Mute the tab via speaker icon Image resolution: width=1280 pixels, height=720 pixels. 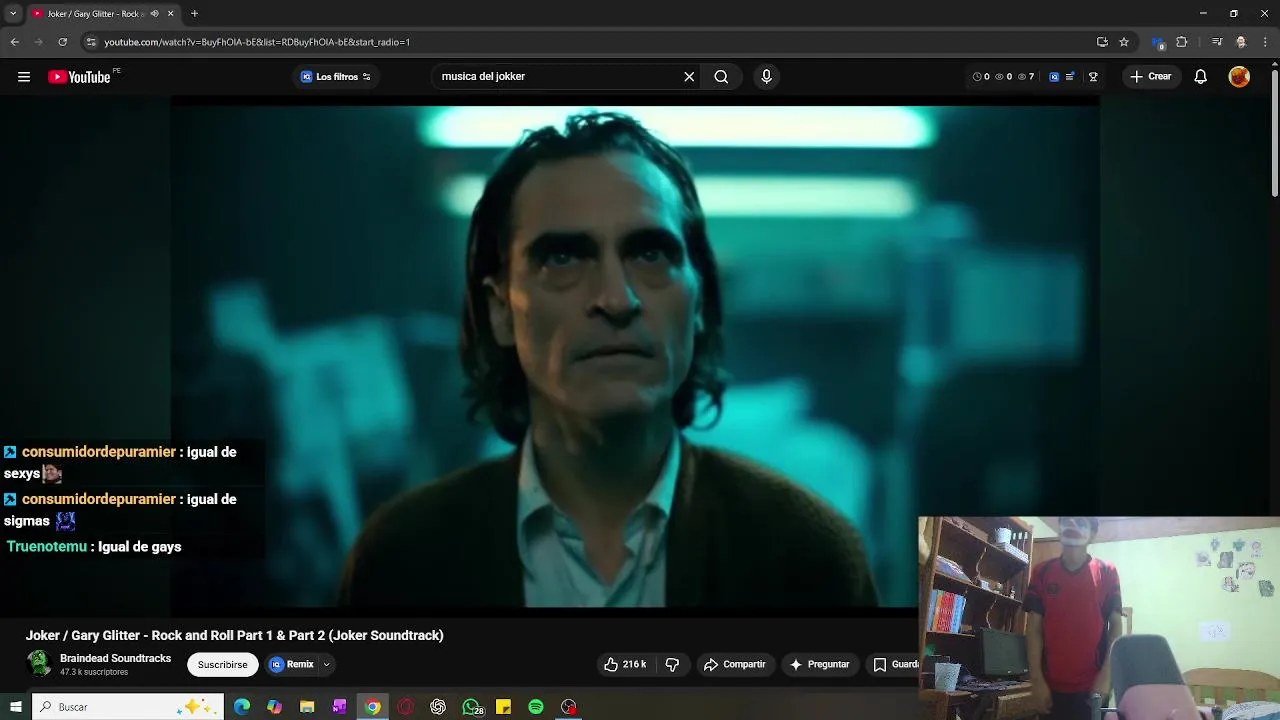click(x=154, y=14)
